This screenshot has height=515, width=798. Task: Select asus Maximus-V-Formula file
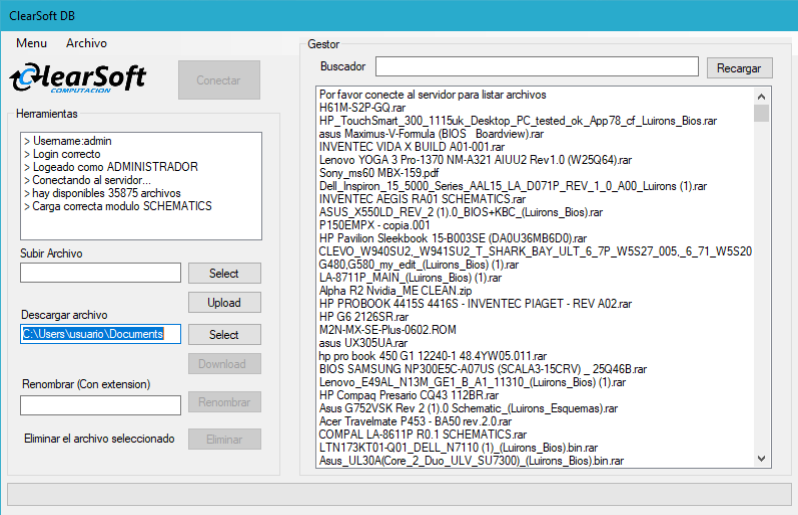coord(431,134)
